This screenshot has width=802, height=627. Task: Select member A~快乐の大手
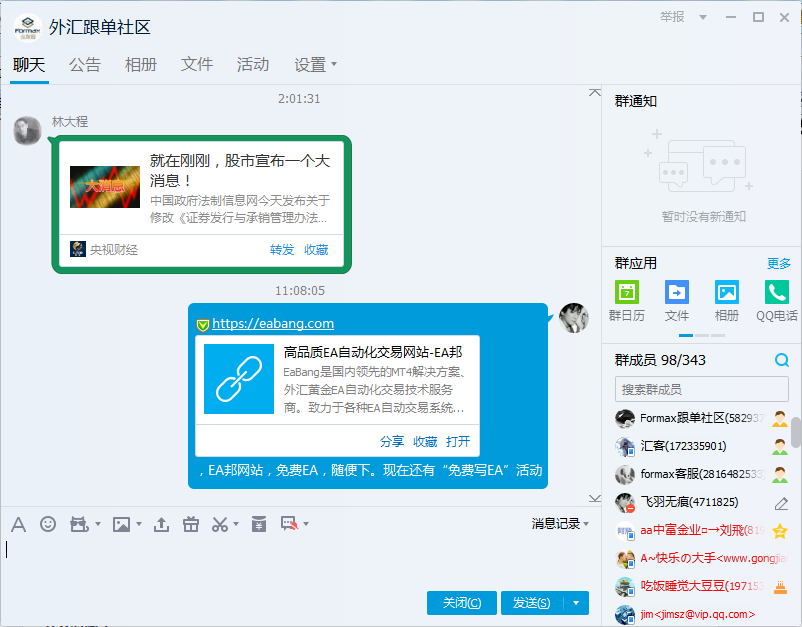coord(701,558)
